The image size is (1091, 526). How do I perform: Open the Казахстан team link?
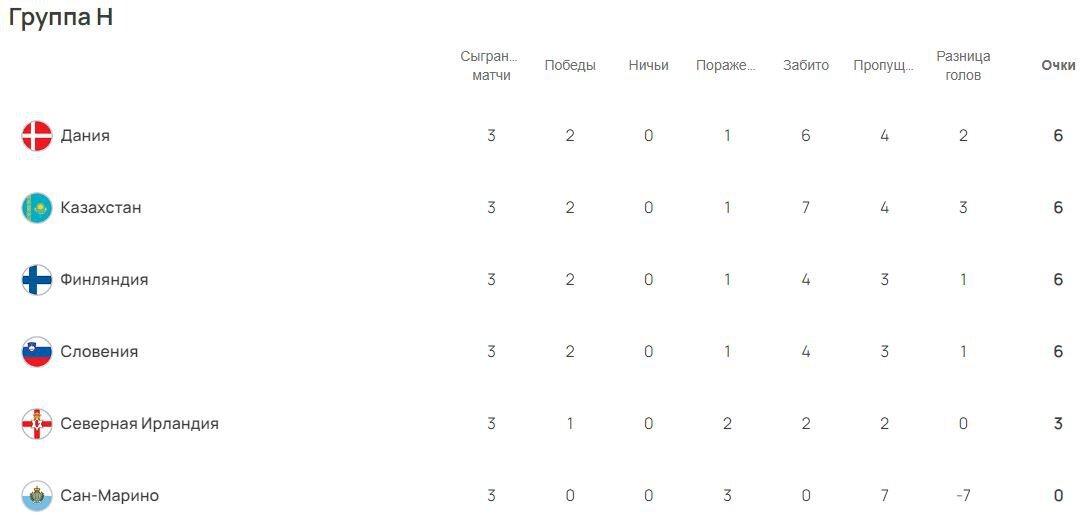click(x=101, y=207)
